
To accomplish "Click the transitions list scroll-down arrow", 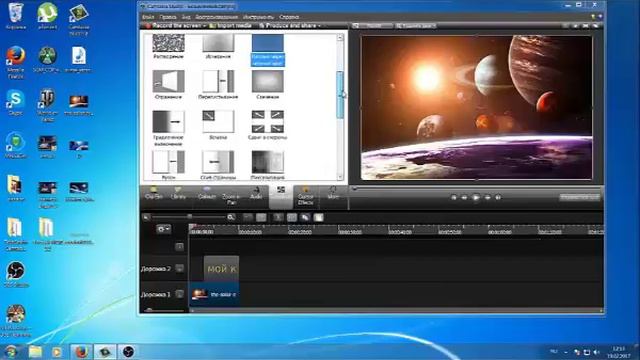I will (x=340, y=177).
